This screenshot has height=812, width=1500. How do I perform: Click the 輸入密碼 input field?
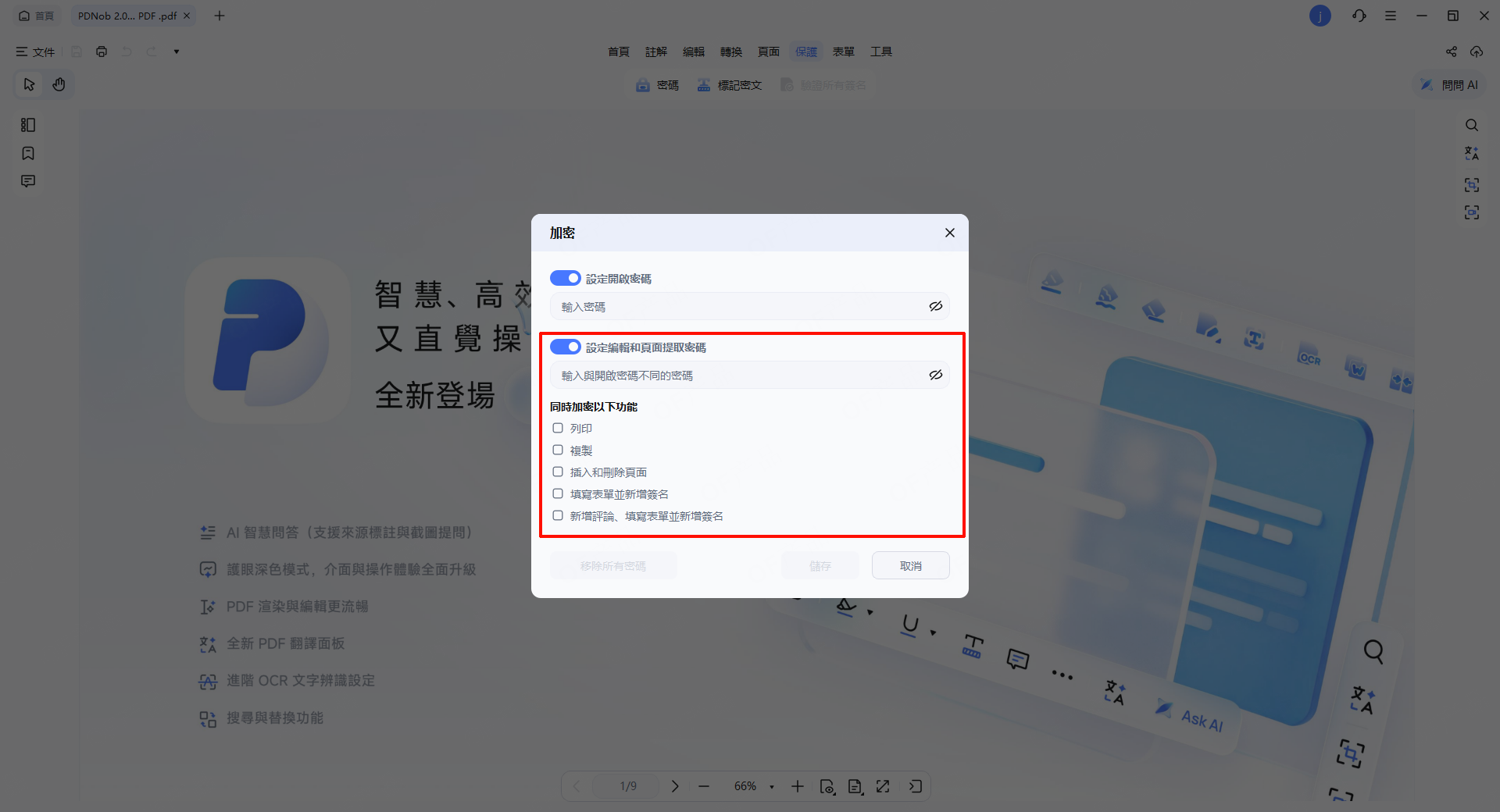click(750, 306)
